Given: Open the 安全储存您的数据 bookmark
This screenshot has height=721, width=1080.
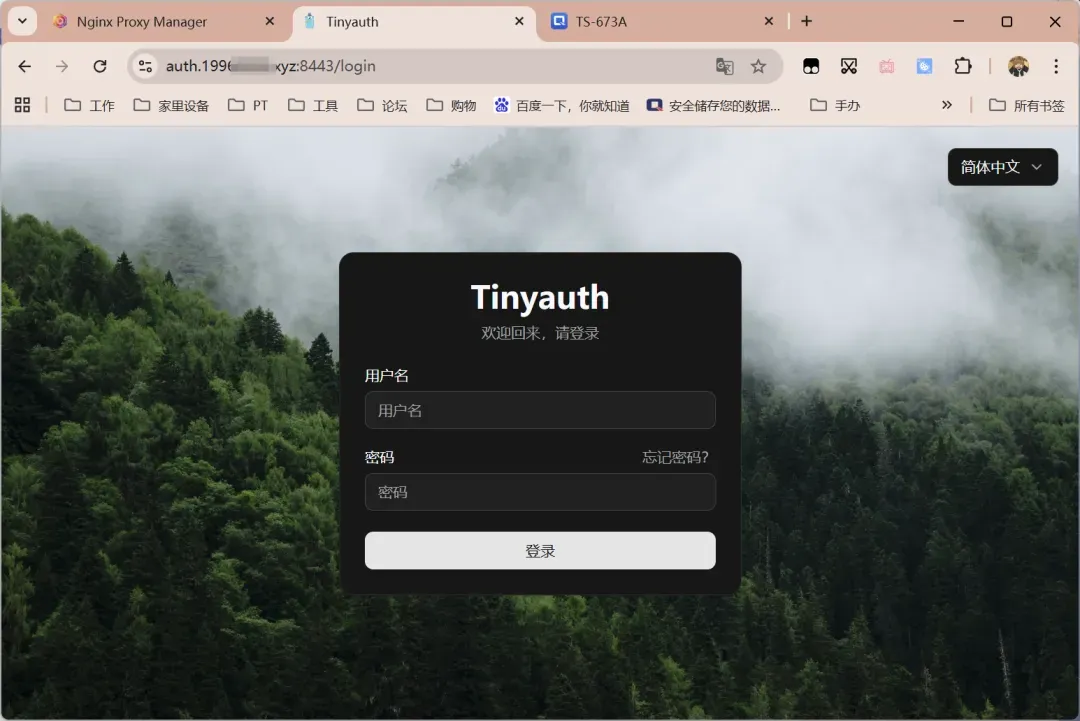Looking at the screenshot, I should point(714,105).
